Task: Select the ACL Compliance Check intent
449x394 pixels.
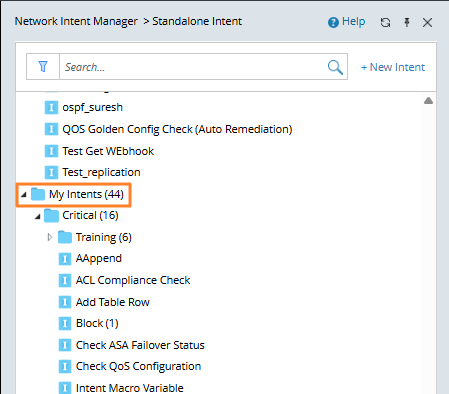Action: 133,280
